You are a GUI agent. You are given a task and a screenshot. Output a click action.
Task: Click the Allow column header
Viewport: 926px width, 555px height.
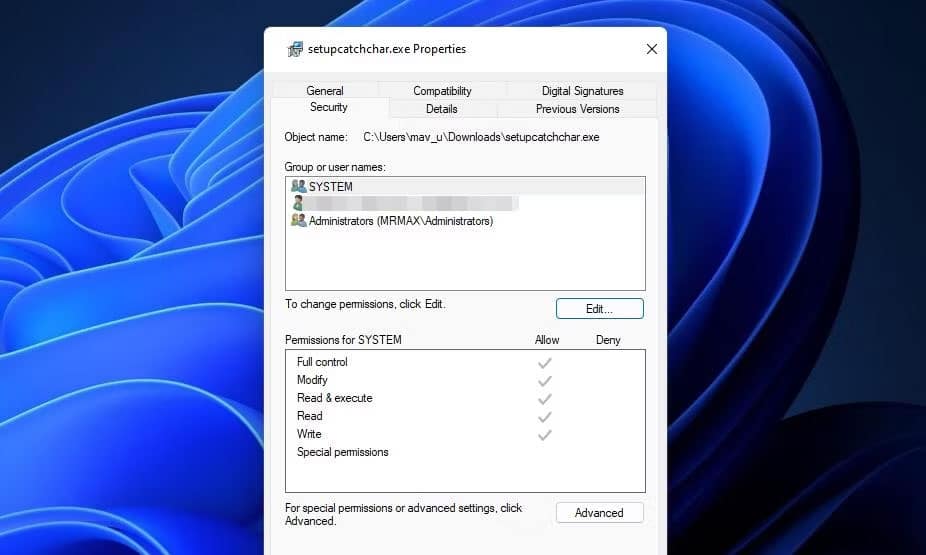pos(547,340)
